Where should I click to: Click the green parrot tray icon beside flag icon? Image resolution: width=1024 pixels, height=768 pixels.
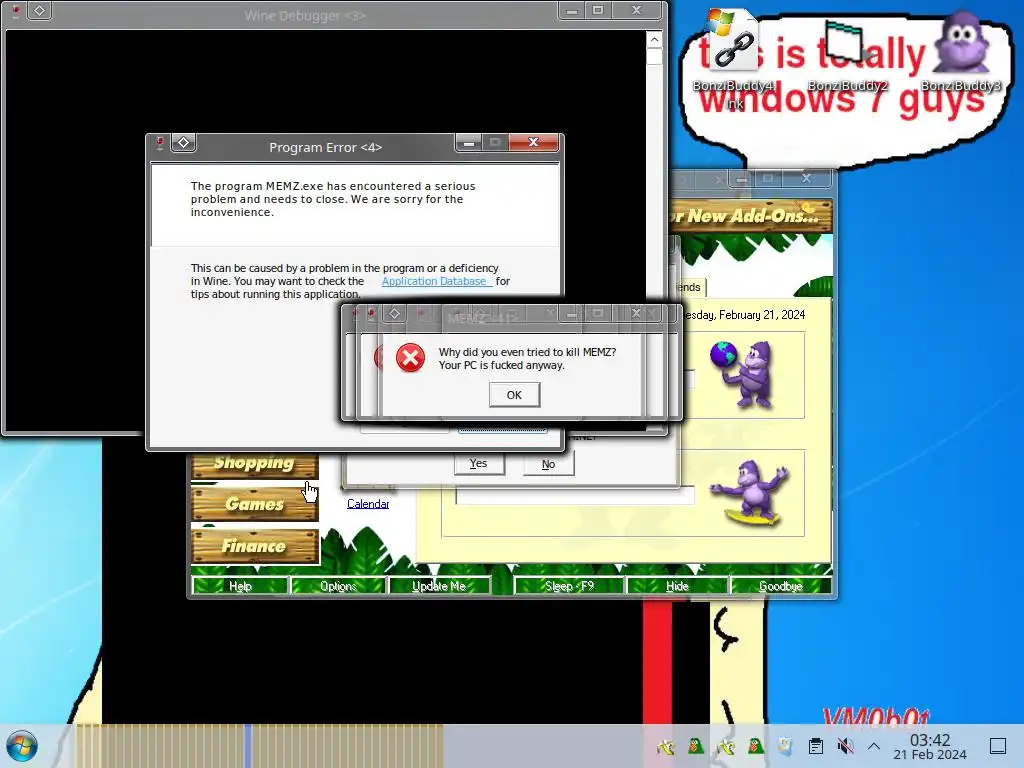[756, 746]
